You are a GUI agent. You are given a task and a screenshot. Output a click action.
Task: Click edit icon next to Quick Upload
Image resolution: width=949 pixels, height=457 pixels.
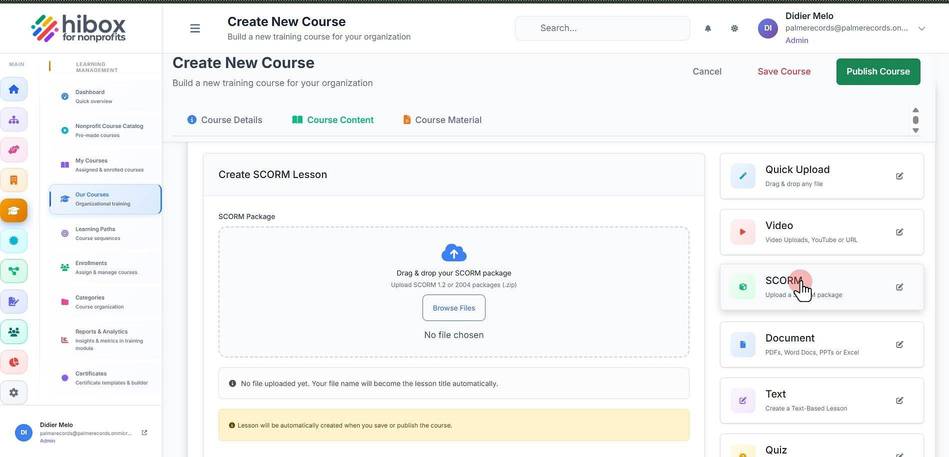click(x=899, y=176)
